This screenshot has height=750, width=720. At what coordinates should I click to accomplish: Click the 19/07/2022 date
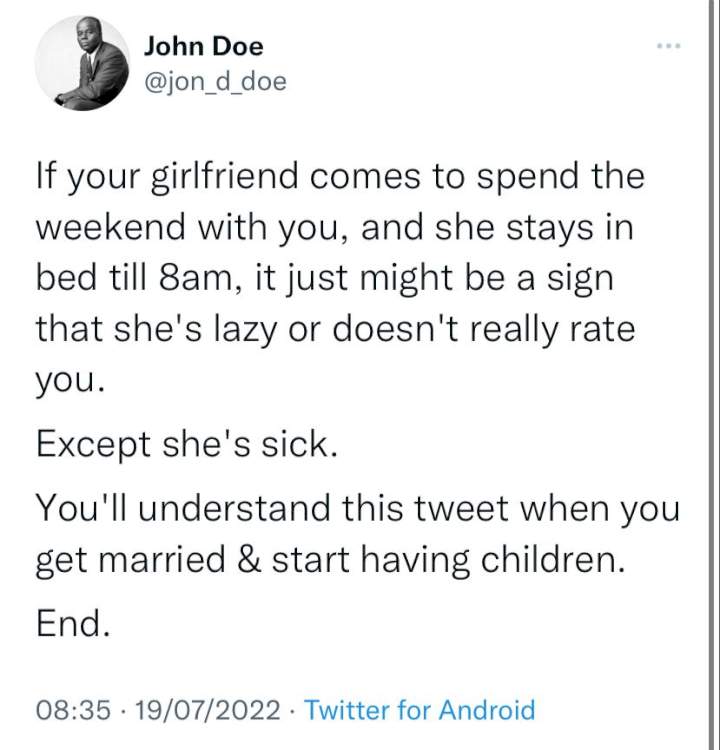click(x=208, y=710)
